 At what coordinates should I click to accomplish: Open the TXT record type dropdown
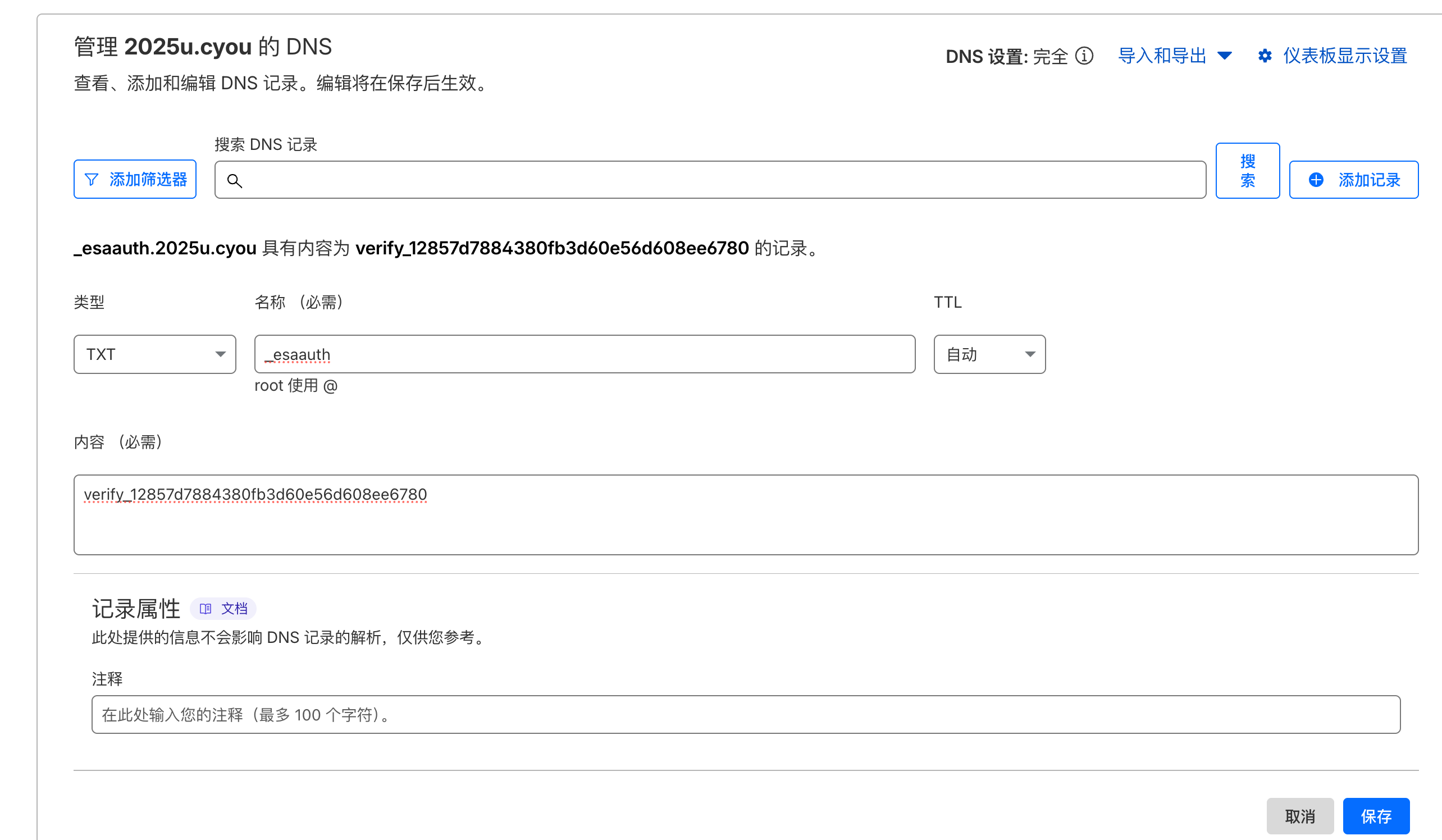pyautogui.click(x=154, y=354)
